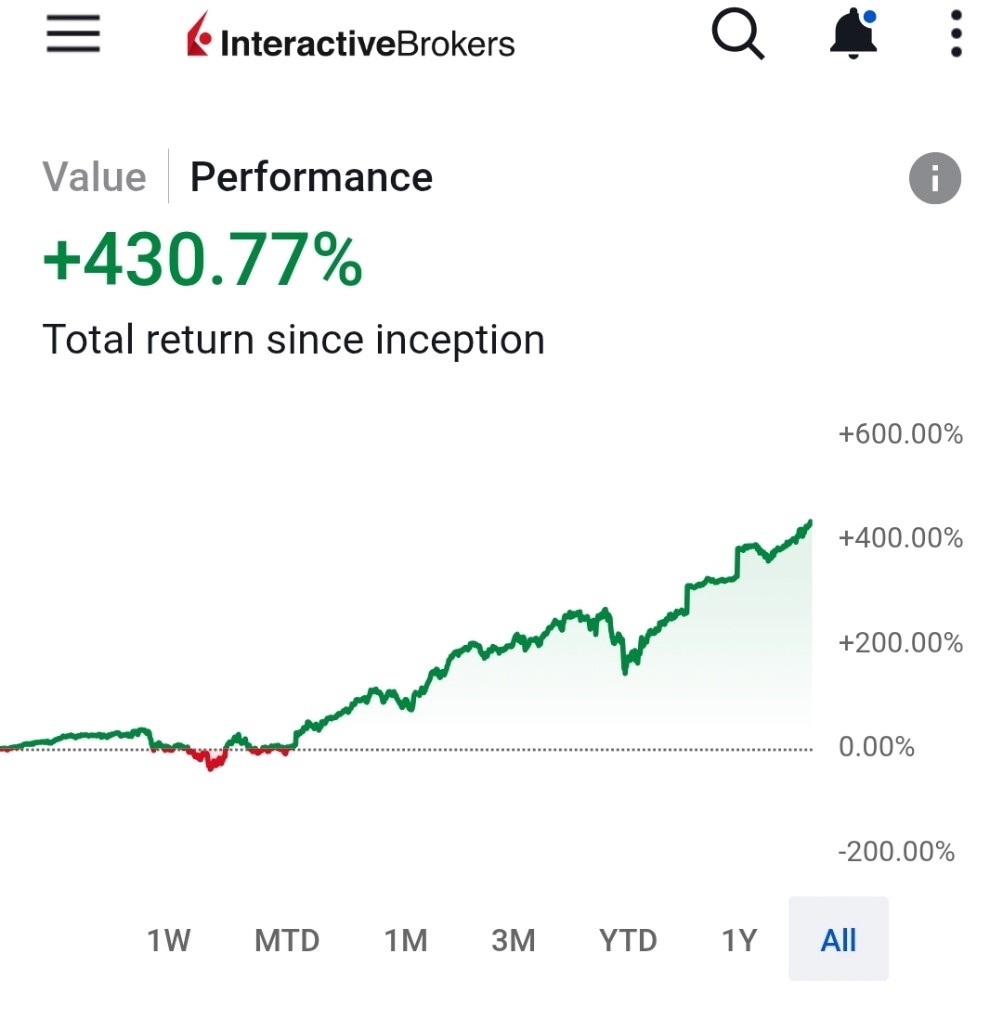The height and width of the screenshot is (1018, 1003).
Task: Tap the +400.00% axis label
Action: [x=900, y=538]
